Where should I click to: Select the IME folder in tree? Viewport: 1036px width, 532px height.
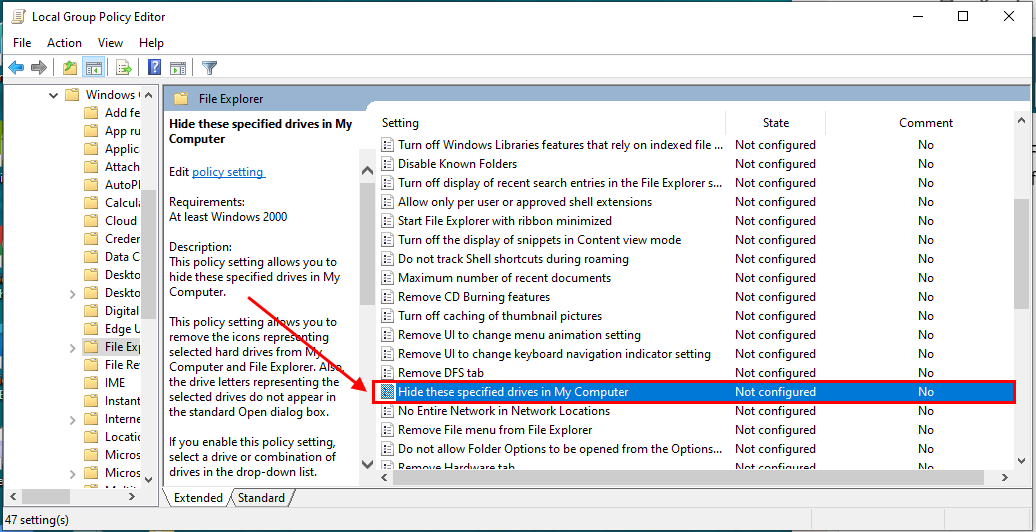click(115, 383)
